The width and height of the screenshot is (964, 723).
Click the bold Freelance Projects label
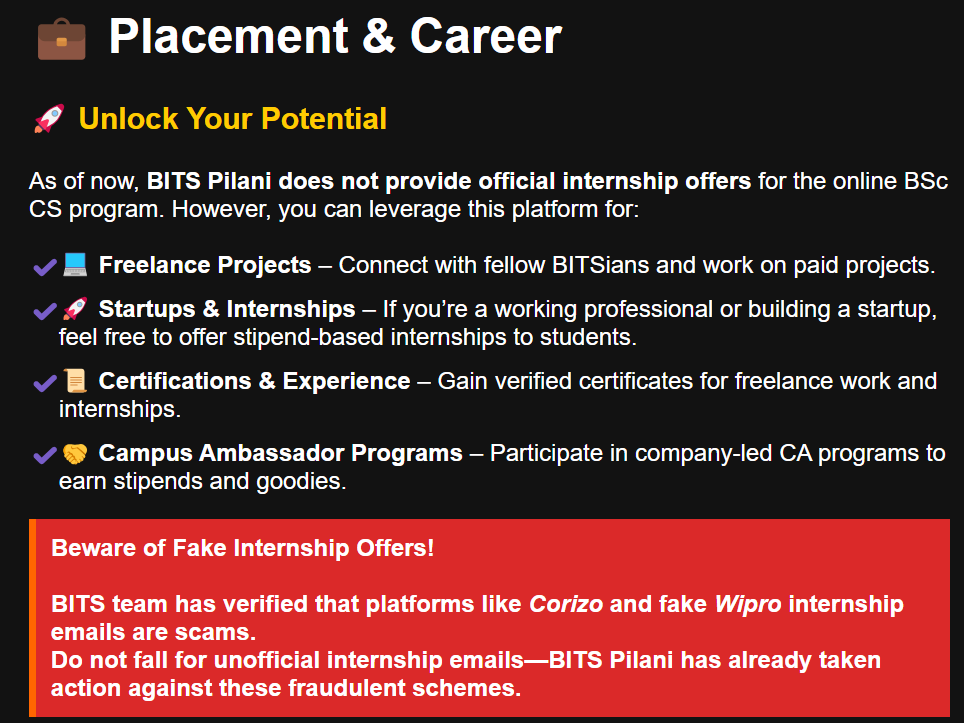tap(205, 265)
